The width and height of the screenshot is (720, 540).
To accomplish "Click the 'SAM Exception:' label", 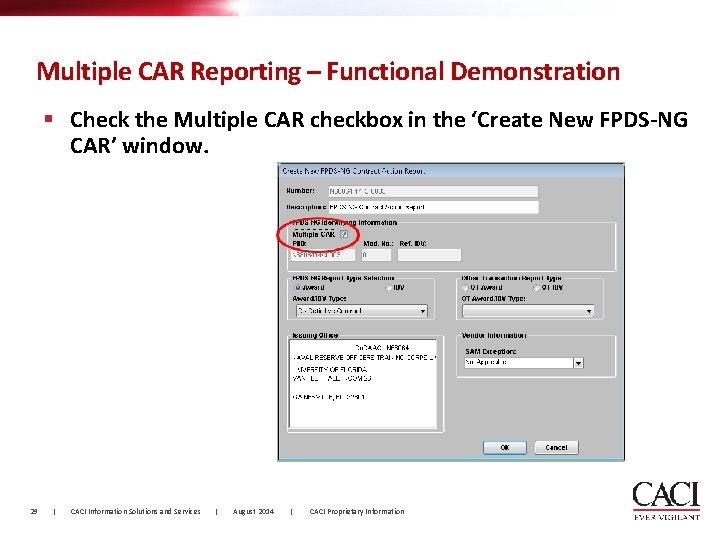I will [x=490, y=351].
